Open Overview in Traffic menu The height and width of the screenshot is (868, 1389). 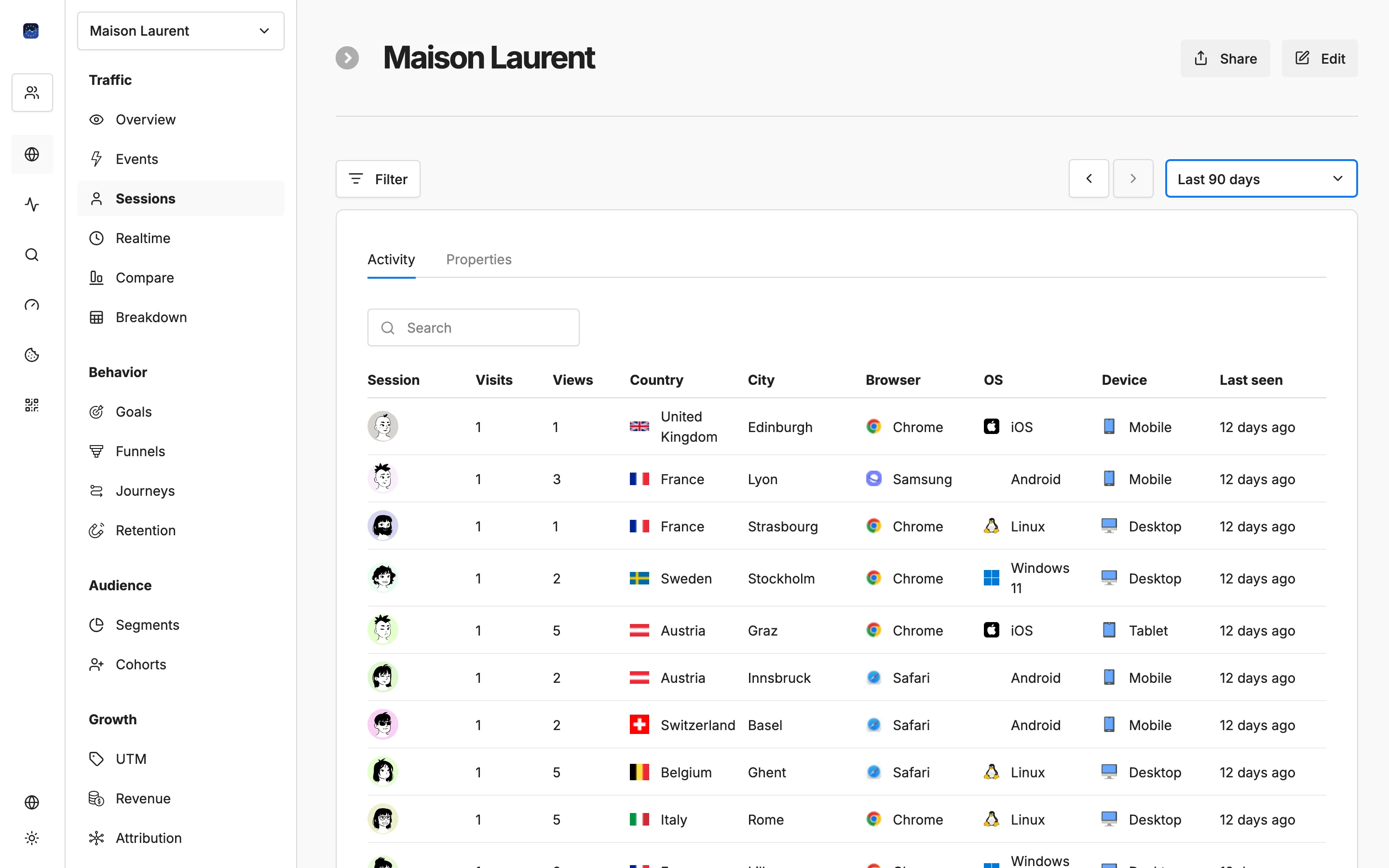pos(181,120)
